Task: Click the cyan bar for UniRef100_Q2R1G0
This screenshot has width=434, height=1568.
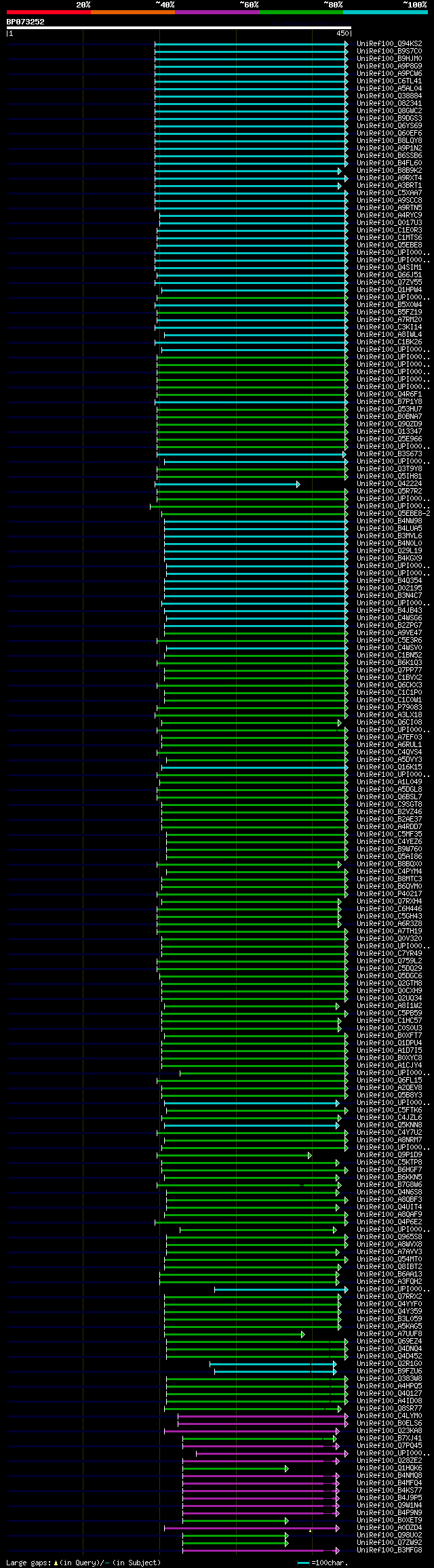Action: [273, 1364]
